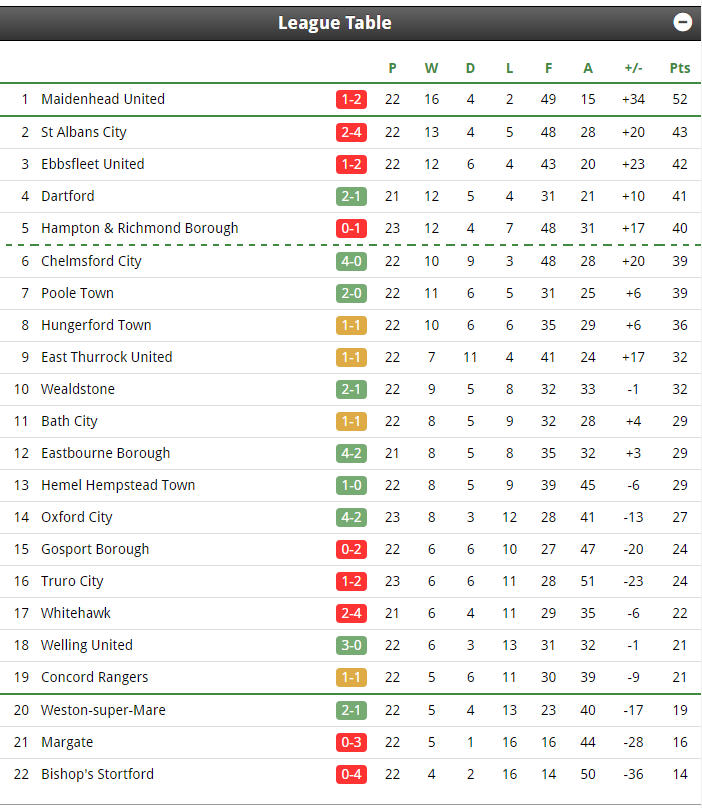Open the Ebbsfleet United team link
Screen dimensions: 702x808
tap(93, 164)
